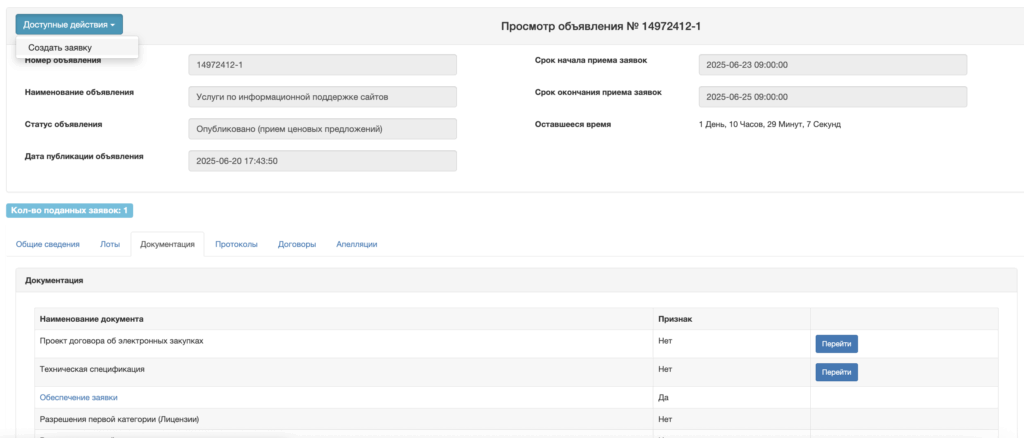Switch to the Общие сведения tab
The width and height of the screenshot is (1024, 438).
(x=46, y=244)
